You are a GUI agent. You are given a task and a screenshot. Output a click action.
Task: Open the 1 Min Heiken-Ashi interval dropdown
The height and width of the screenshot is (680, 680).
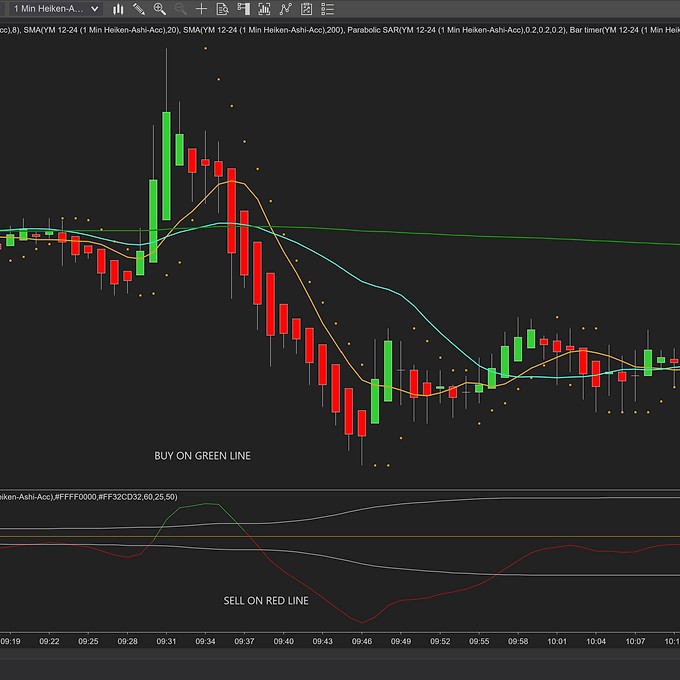[x=56, y=9]
